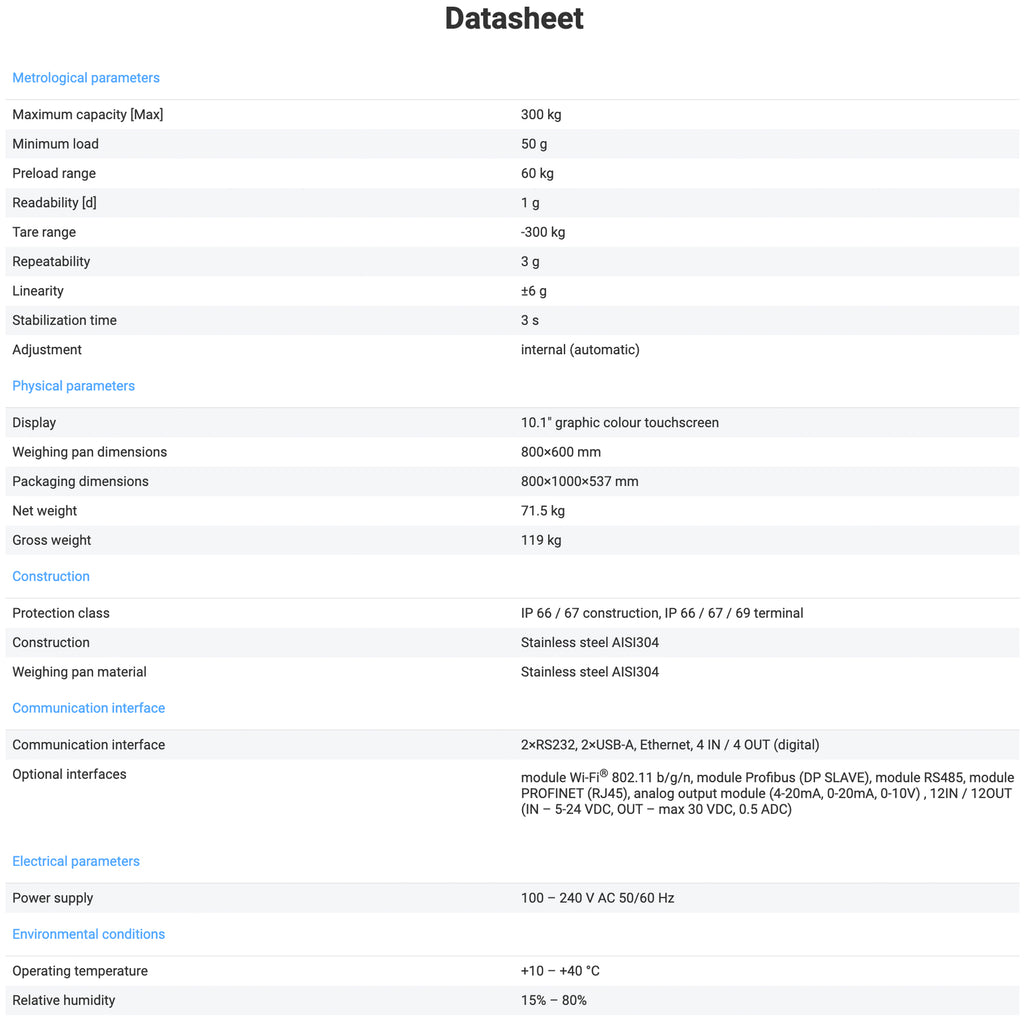Click the Minimum load row label
1024x1024 pixels.
click(x=55, y=144)
